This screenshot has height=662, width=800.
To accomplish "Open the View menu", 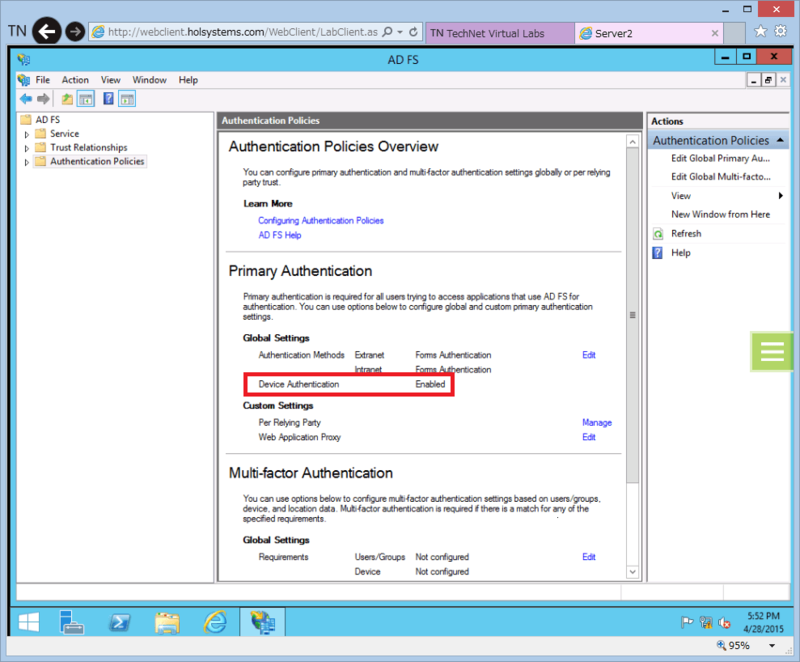I will click(110, 80).
